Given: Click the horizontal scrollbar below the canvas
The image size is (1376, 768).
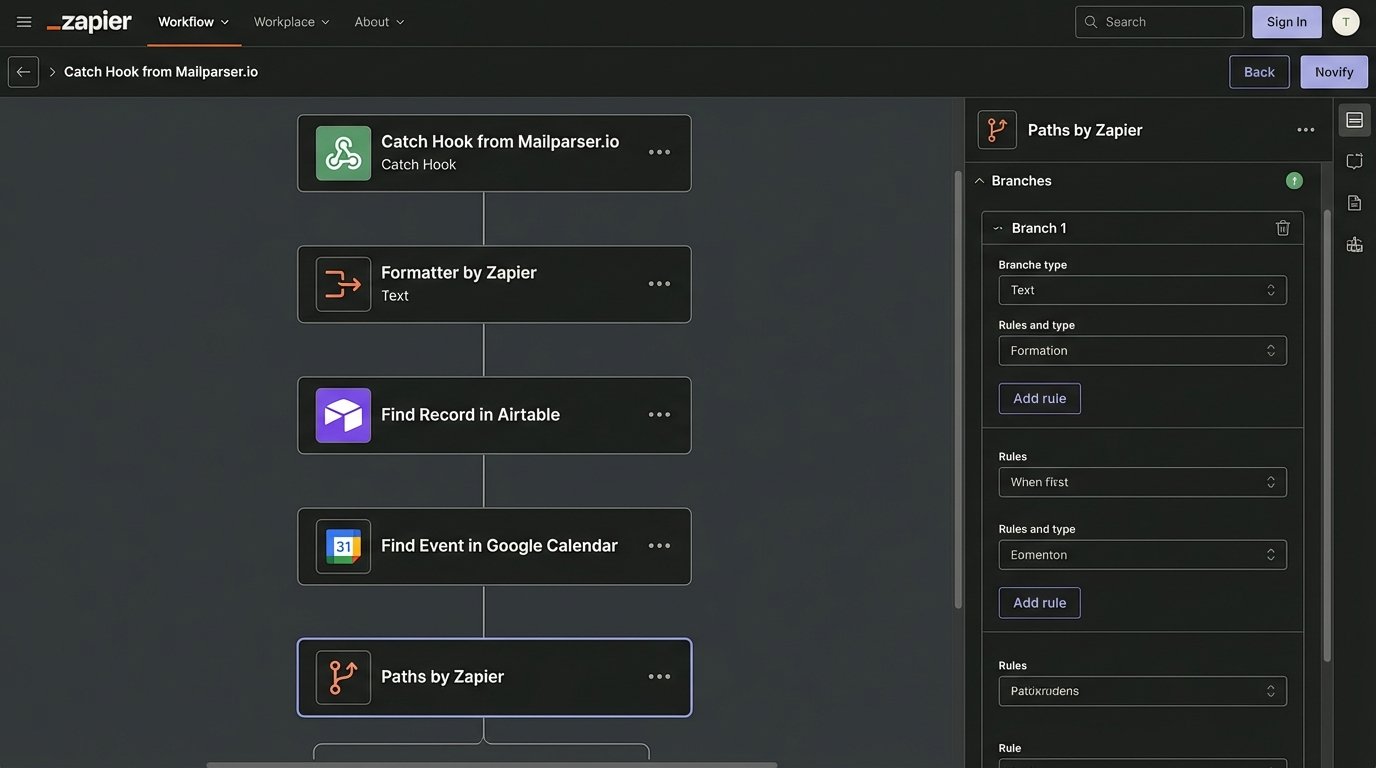Looking at the screenshot, I should [490, 764].
